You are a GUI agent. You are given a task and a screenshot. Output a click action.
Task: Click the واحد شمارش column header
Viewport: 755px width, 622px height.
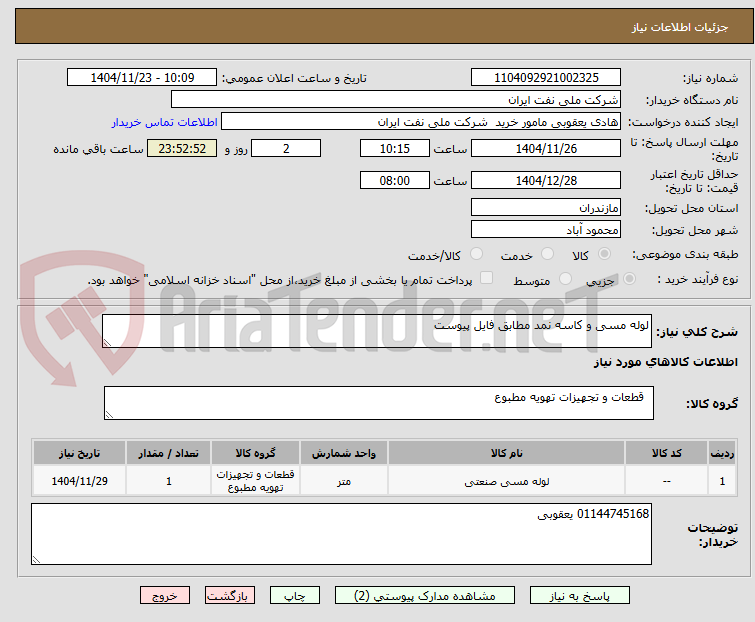[x=344, y=453]
